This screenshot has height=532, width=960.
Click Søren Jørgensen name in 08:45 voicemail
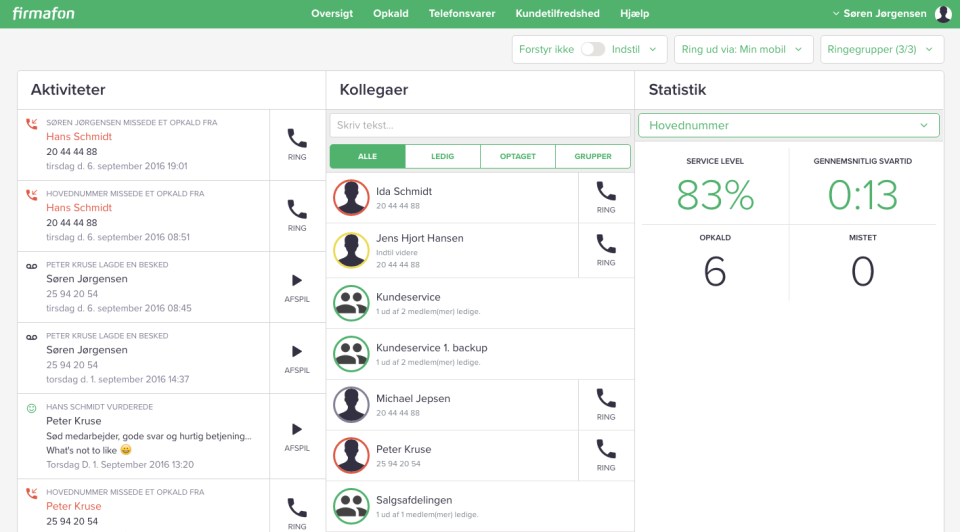coord(87,279)
